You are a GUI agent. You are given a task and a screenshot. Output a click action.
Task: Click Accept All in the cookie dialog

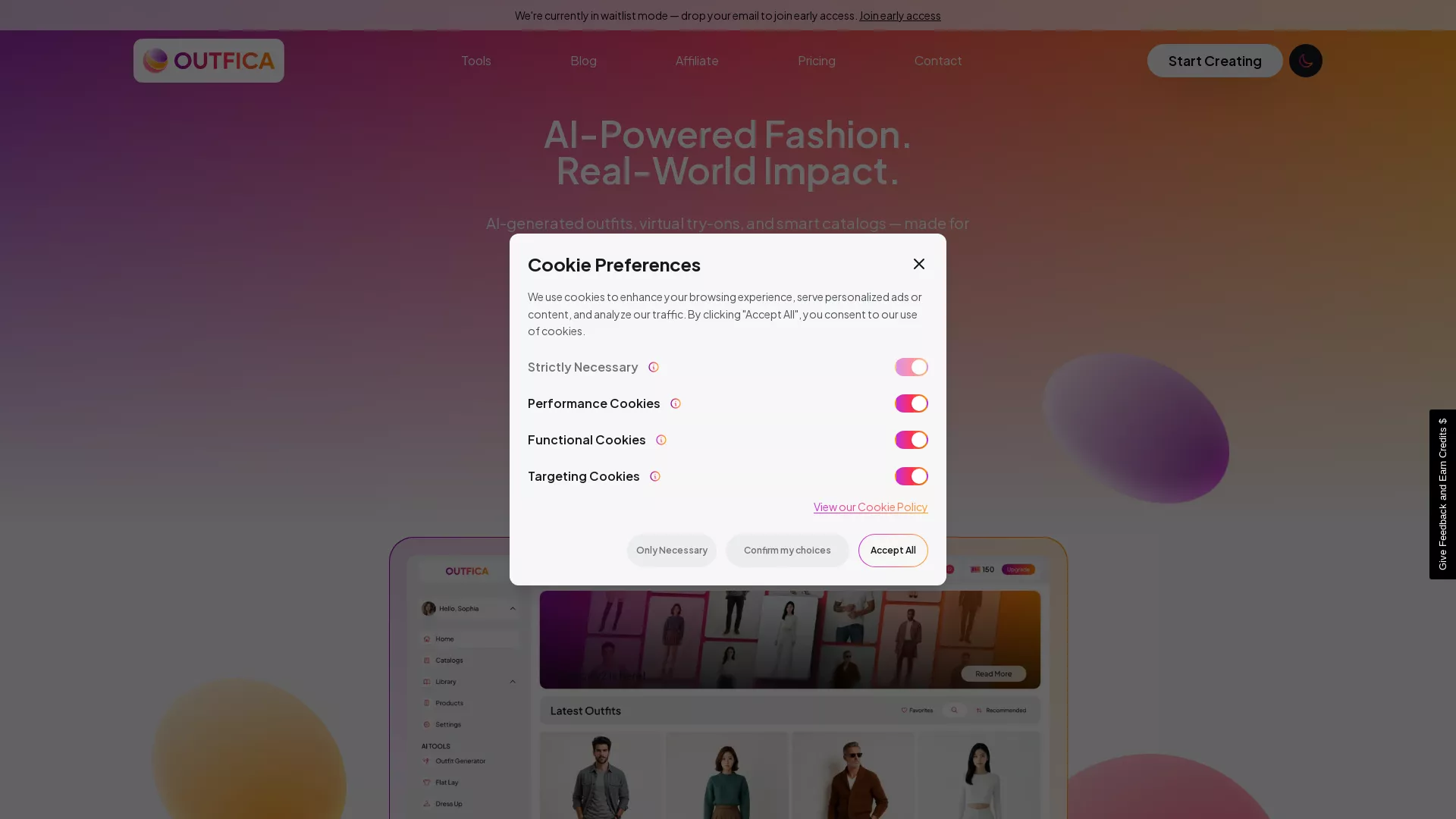click(893, 550)
